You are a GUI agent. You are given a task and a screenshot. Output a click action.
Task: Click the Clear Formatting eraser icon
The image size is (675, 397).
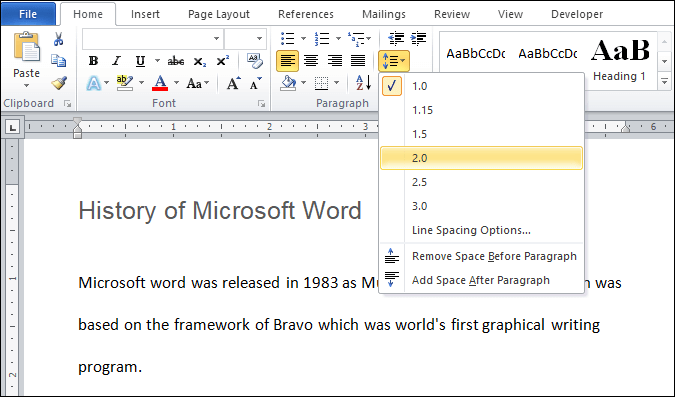[254, 61]
